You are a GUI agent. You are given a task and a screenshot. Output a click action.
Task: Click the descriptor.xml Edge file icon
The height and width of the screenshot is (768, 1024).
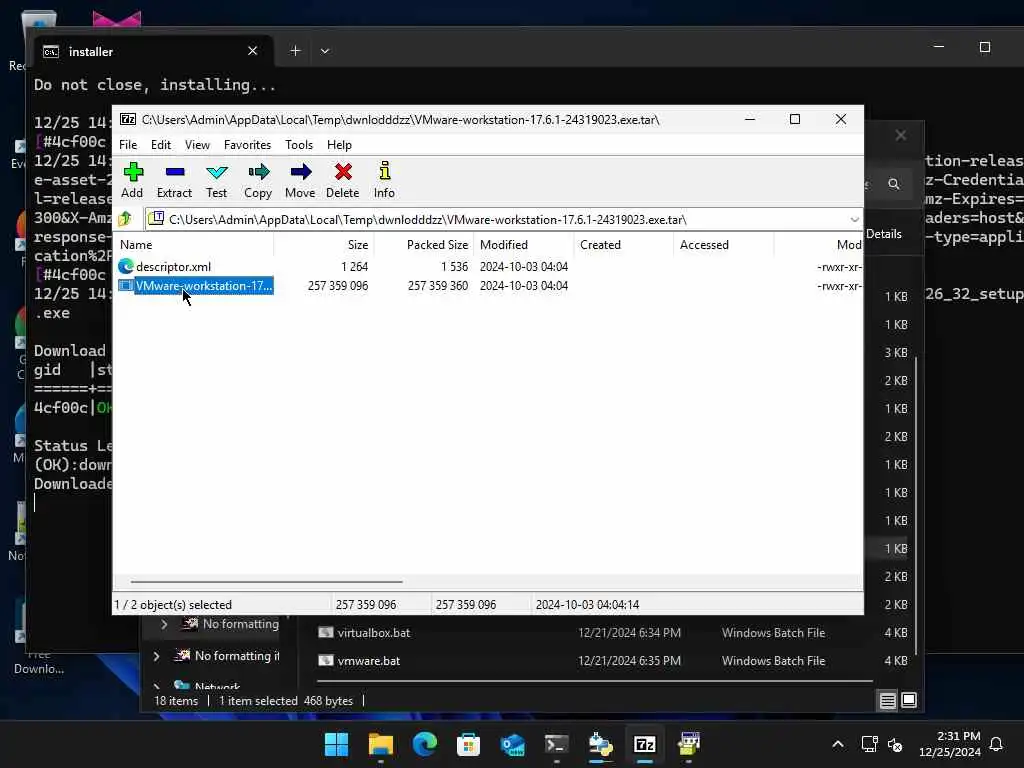click(x=125, y=266)
